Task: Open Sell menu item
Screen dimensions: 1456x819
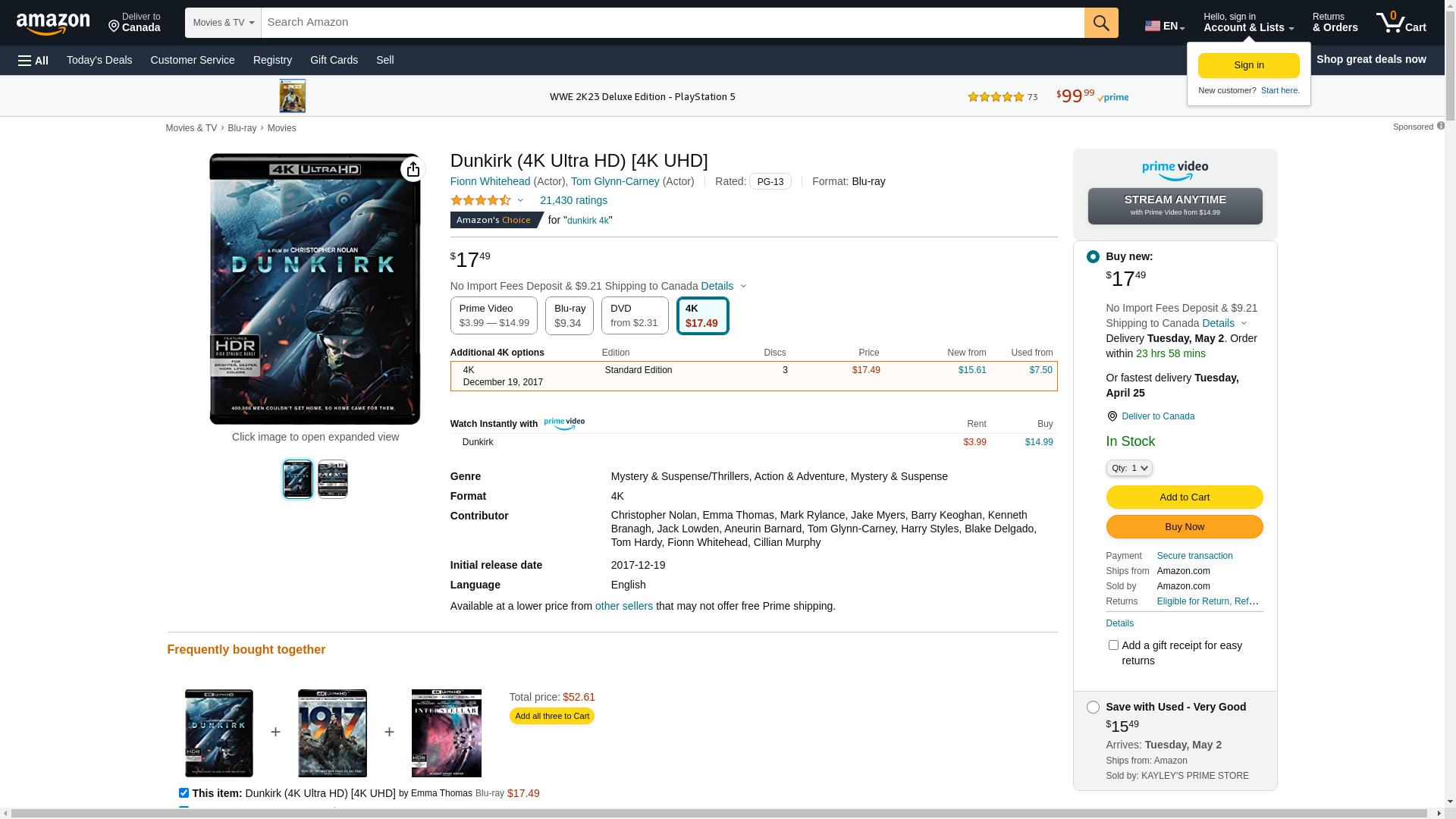Action: (384, 60)
